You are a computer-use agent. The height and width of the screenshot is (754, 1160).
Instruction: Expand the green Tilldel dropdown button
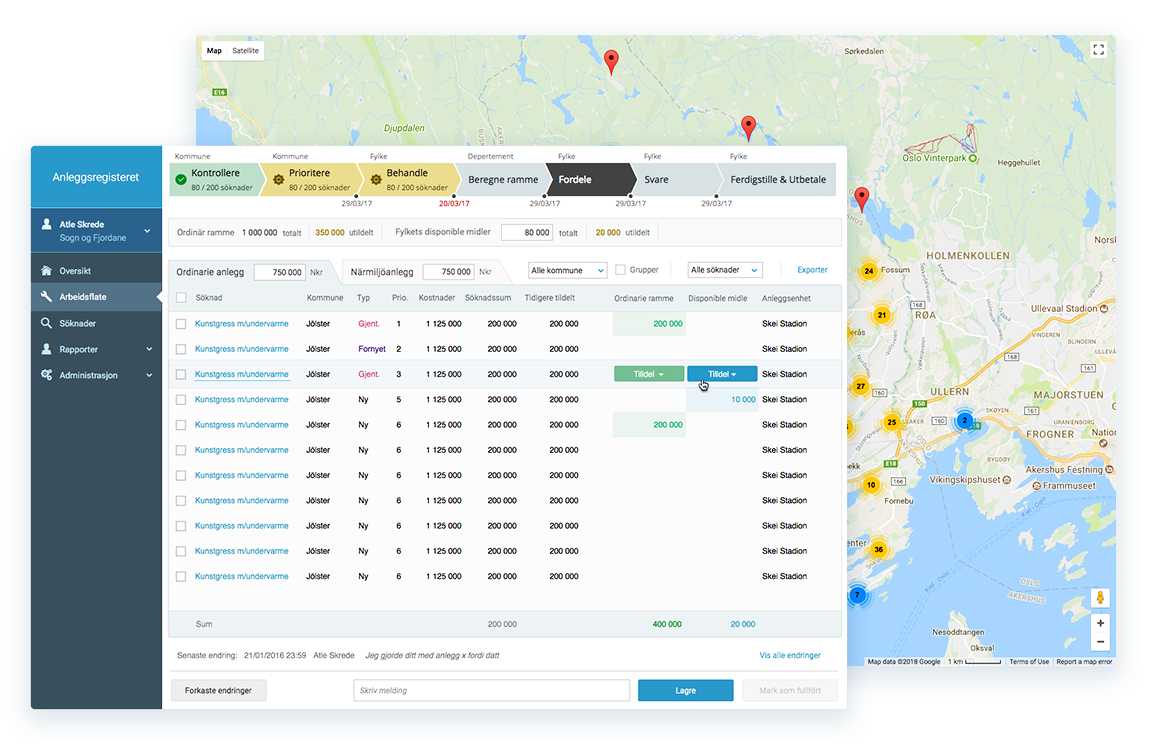tap(649, 374)
